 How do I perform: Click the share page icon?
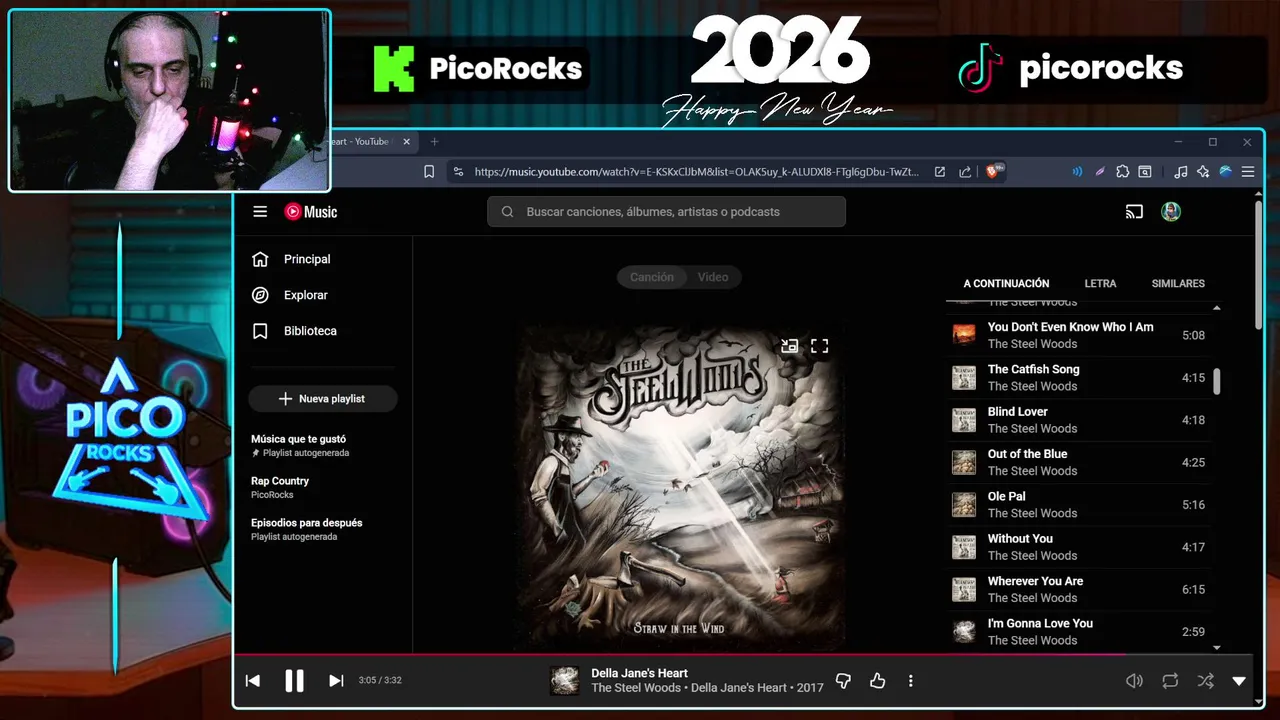(965, 172)
